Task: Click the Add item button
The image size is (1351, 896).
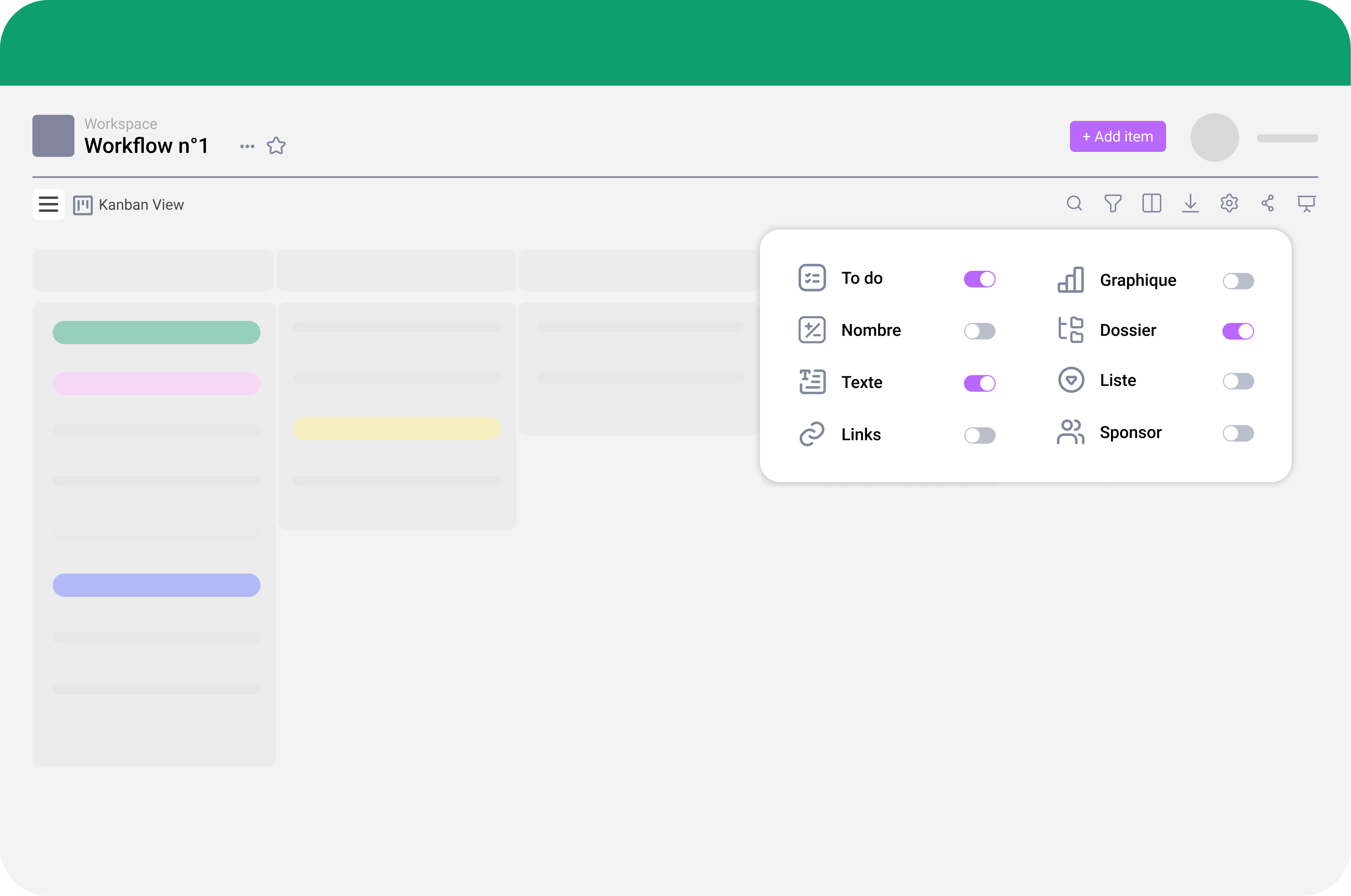Action: 1117,136
